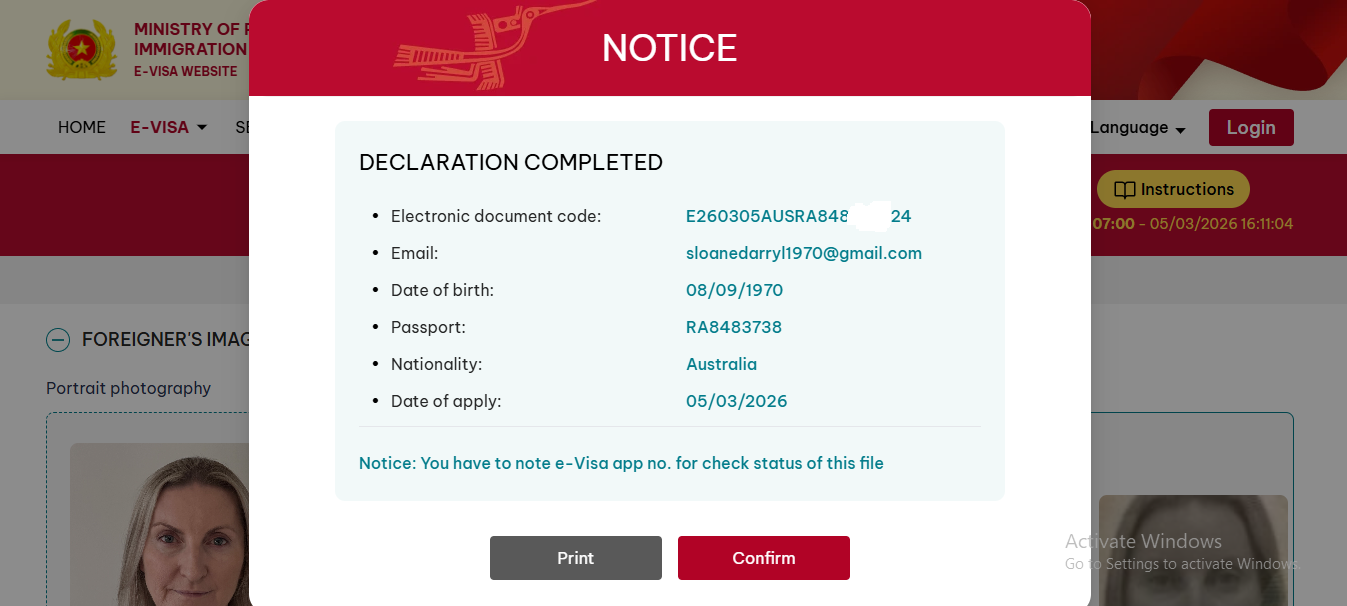Click the blurred image thumbnail on right

(x=1192, y=550)
